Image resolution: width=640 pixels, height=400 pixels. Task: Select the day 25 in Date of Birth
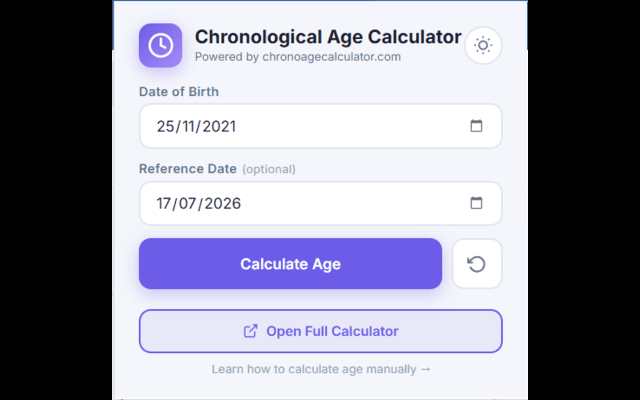165,126
